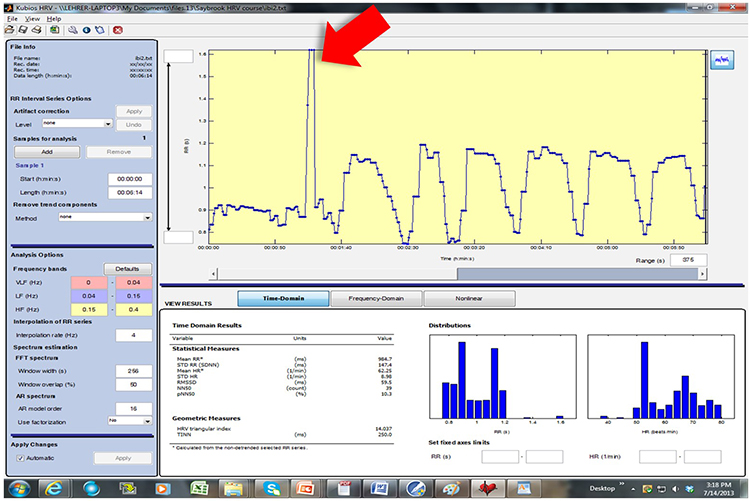Switch to the Frequency-Domain results tab

tap(376, 298)
